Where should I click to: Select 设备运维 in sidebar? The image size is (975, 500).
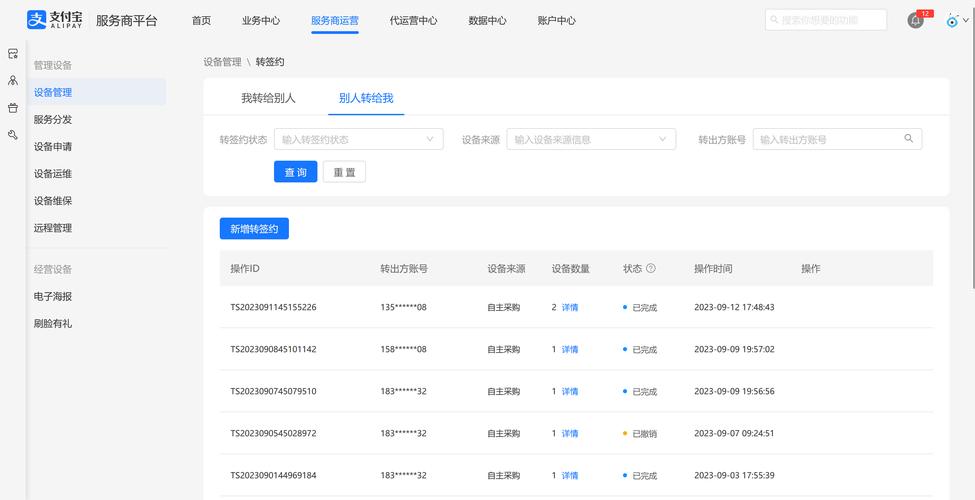click(x=53, y=174)
